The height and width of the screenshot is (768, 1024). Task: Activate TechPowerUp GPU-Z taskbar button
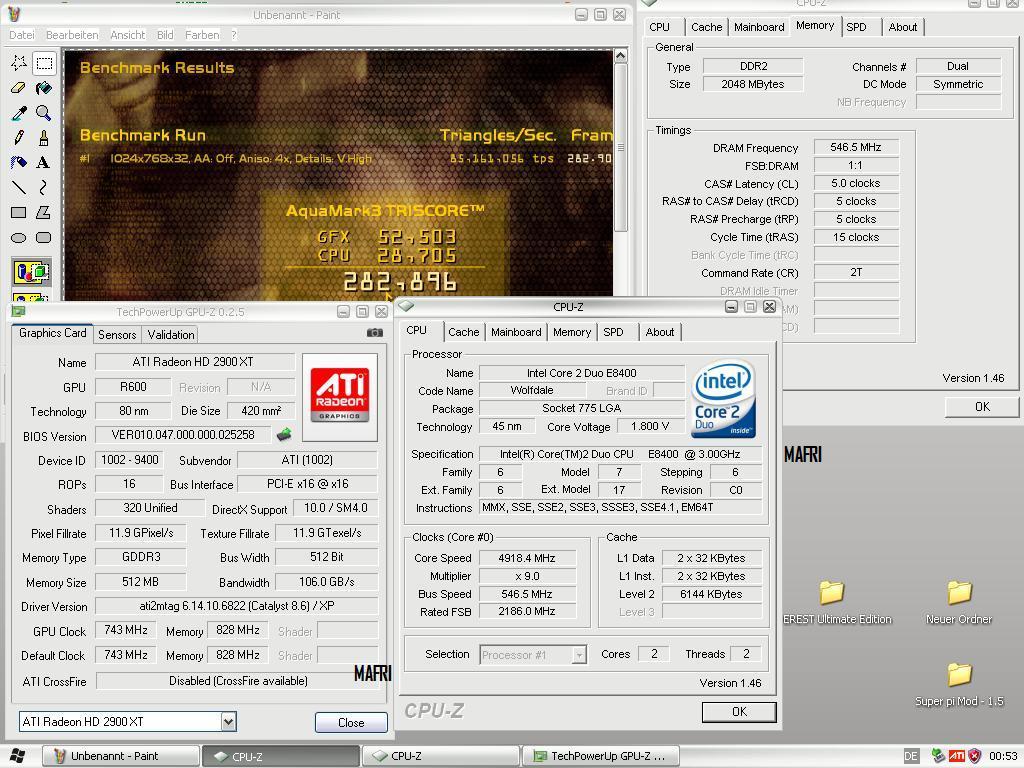(x=601, y=756)
